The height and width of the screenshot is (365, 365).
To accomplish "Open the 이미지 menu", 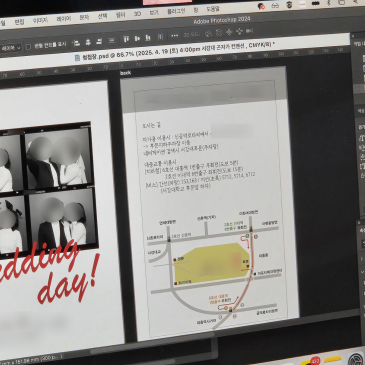I will point(41,21).
